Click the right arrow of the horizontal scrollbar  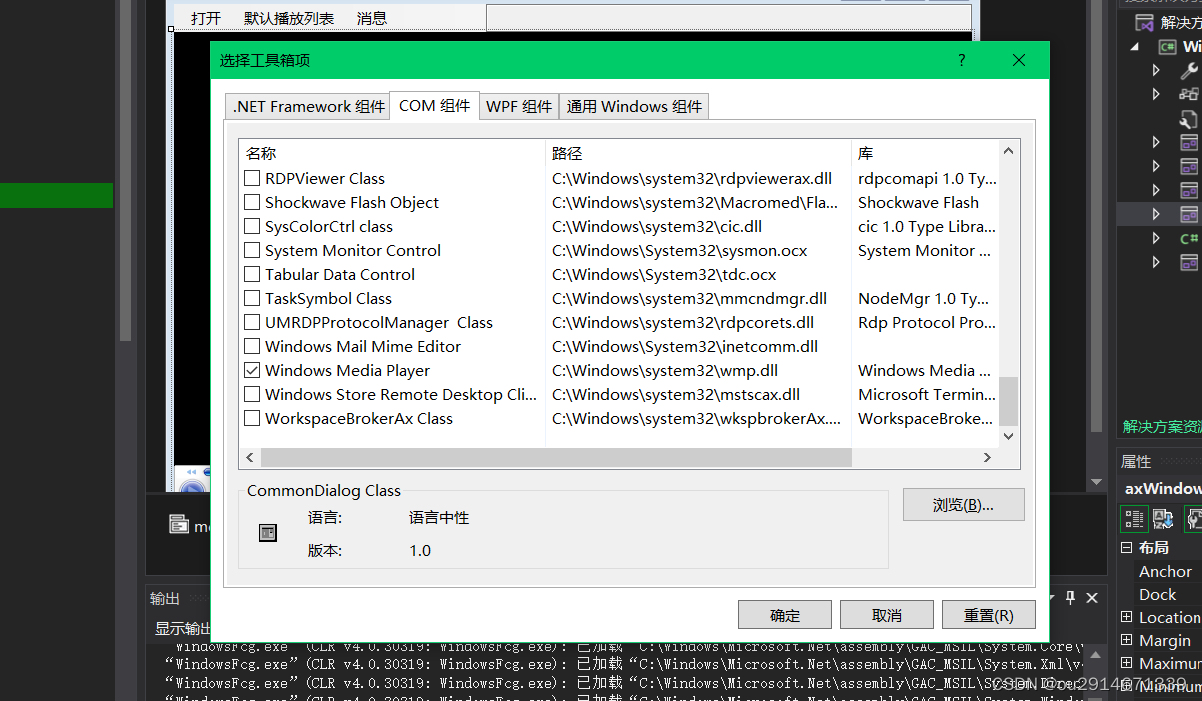point(987,457)
